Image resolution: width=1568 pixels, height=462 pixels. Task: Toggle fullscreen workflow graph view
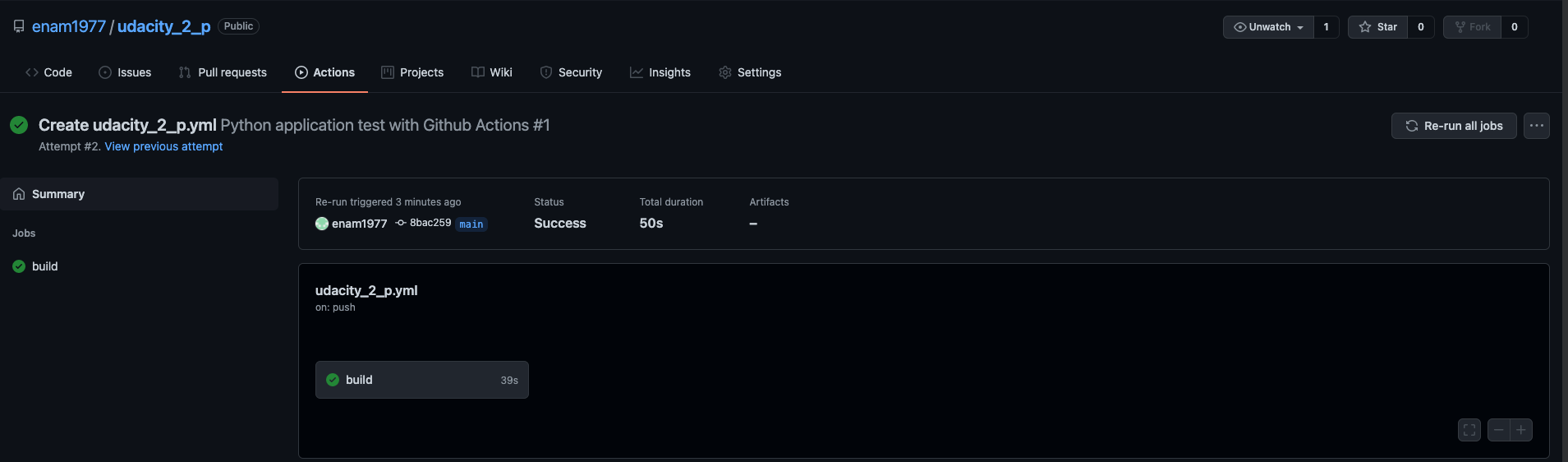point(1469,430)
